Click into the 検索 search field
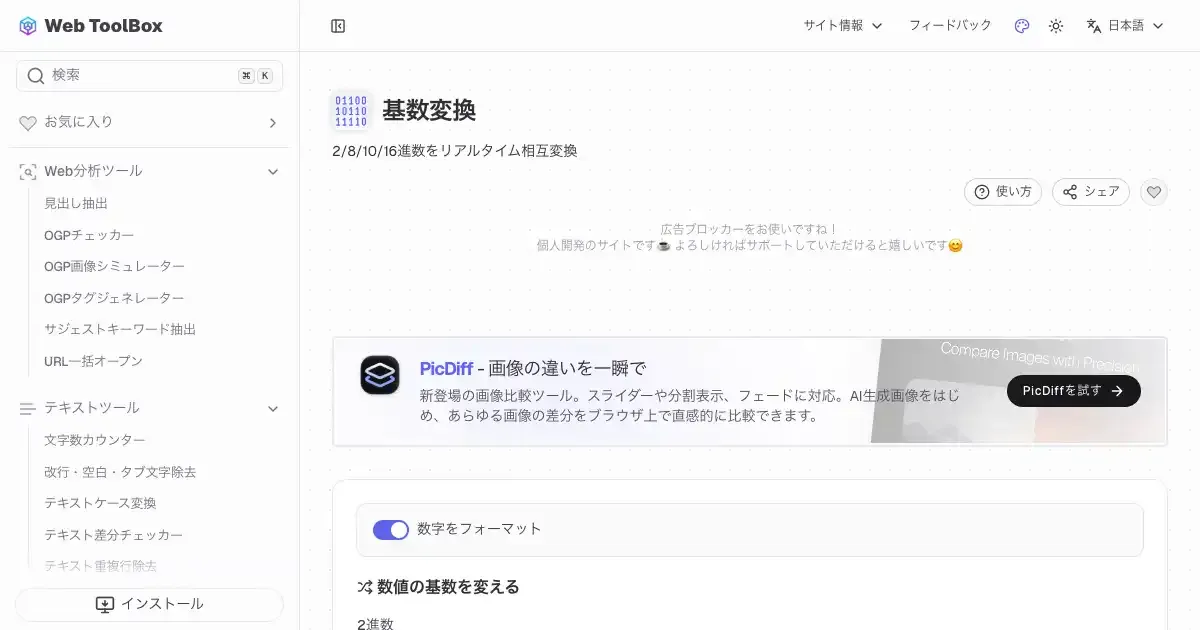This screenshot has width=1200, height=630. 140,76
